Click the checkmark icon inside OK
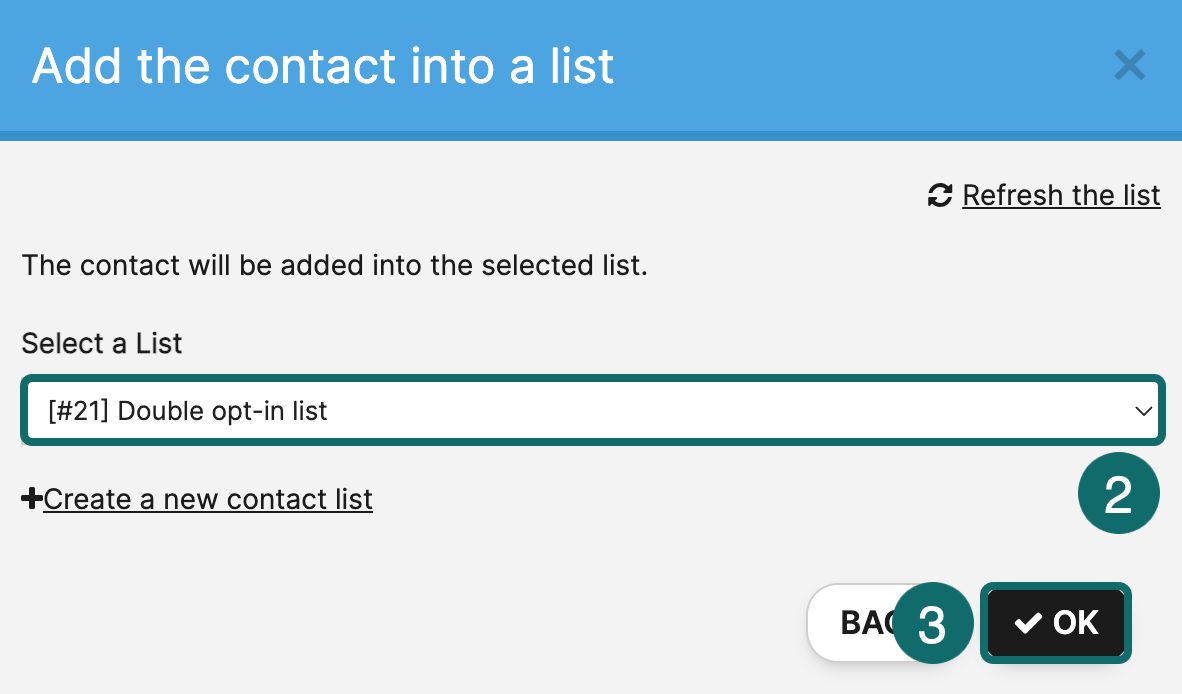The image size is (1182, 694). click(1027, 623)
